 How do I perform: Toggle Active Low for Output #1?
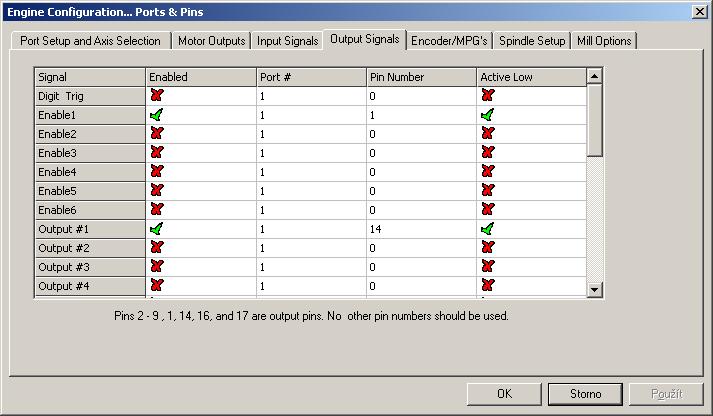click(x=487, y=229)
